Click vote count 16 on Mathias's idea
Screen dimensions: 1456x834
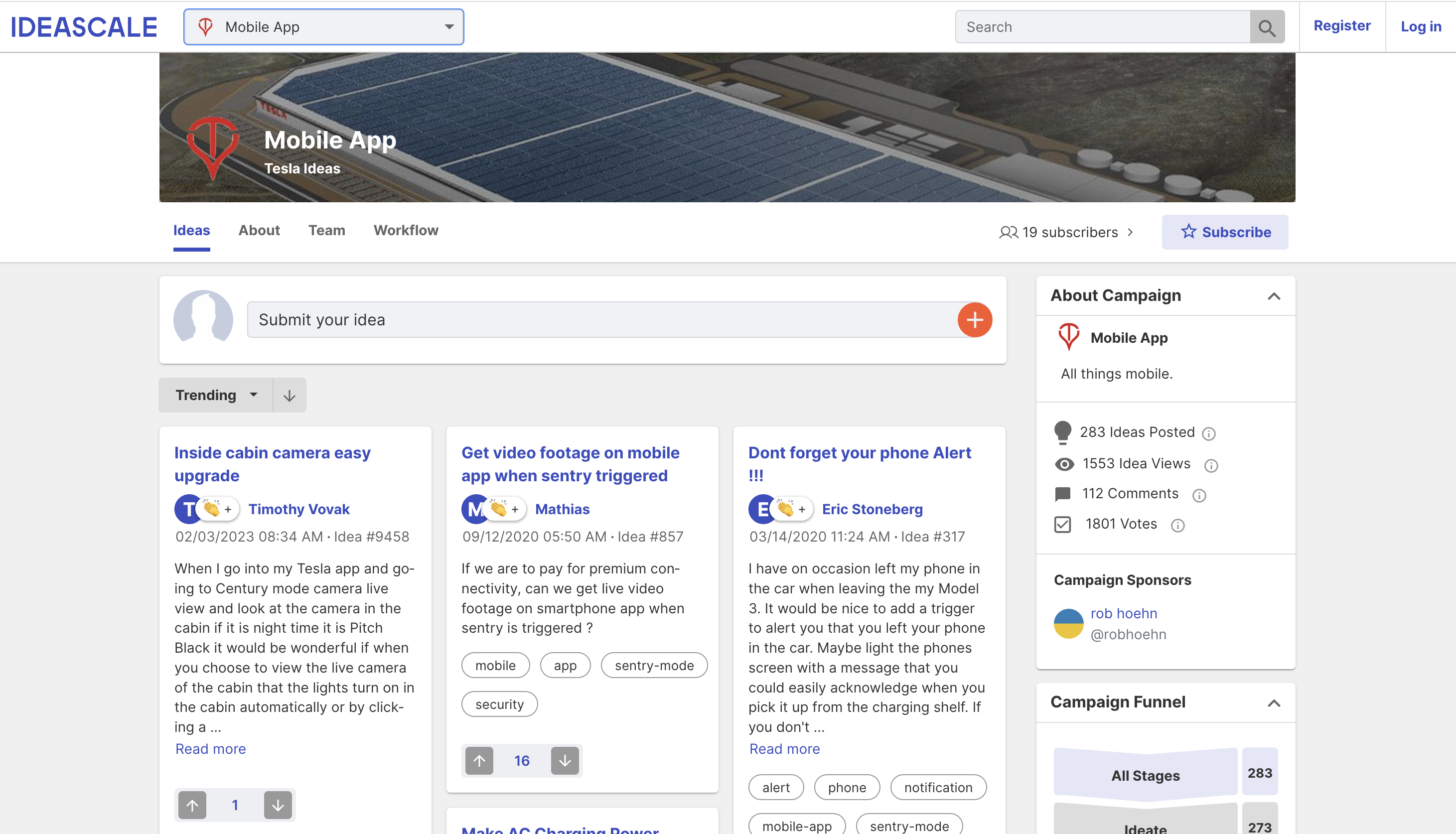pyautogui.click(x=522, y=761)
